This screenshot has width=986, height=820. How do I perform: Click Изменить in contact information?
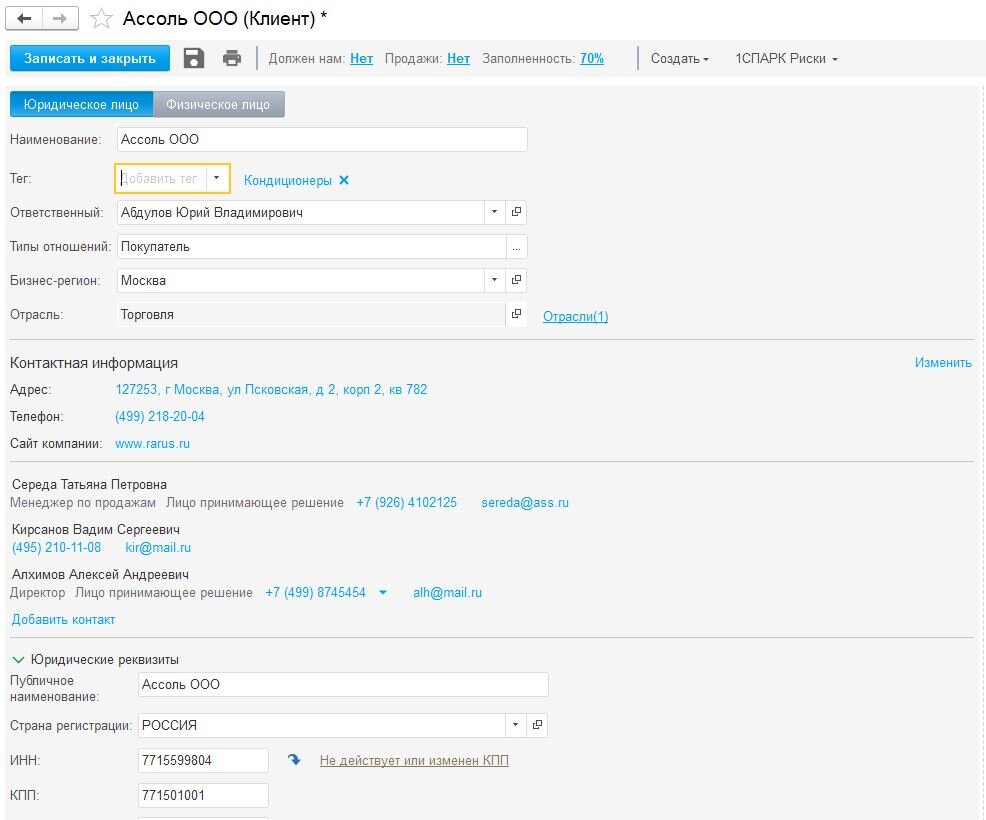pyautogui.click(x=943, y=362)
